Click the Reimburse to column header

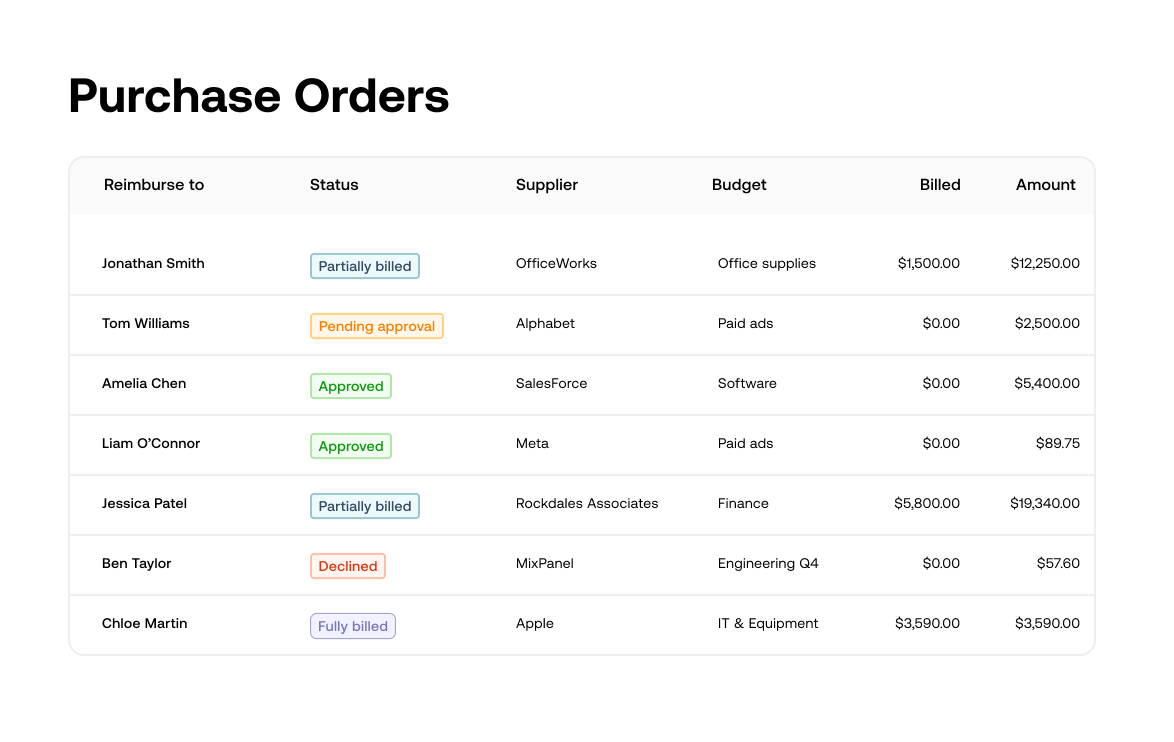[153, 185]
